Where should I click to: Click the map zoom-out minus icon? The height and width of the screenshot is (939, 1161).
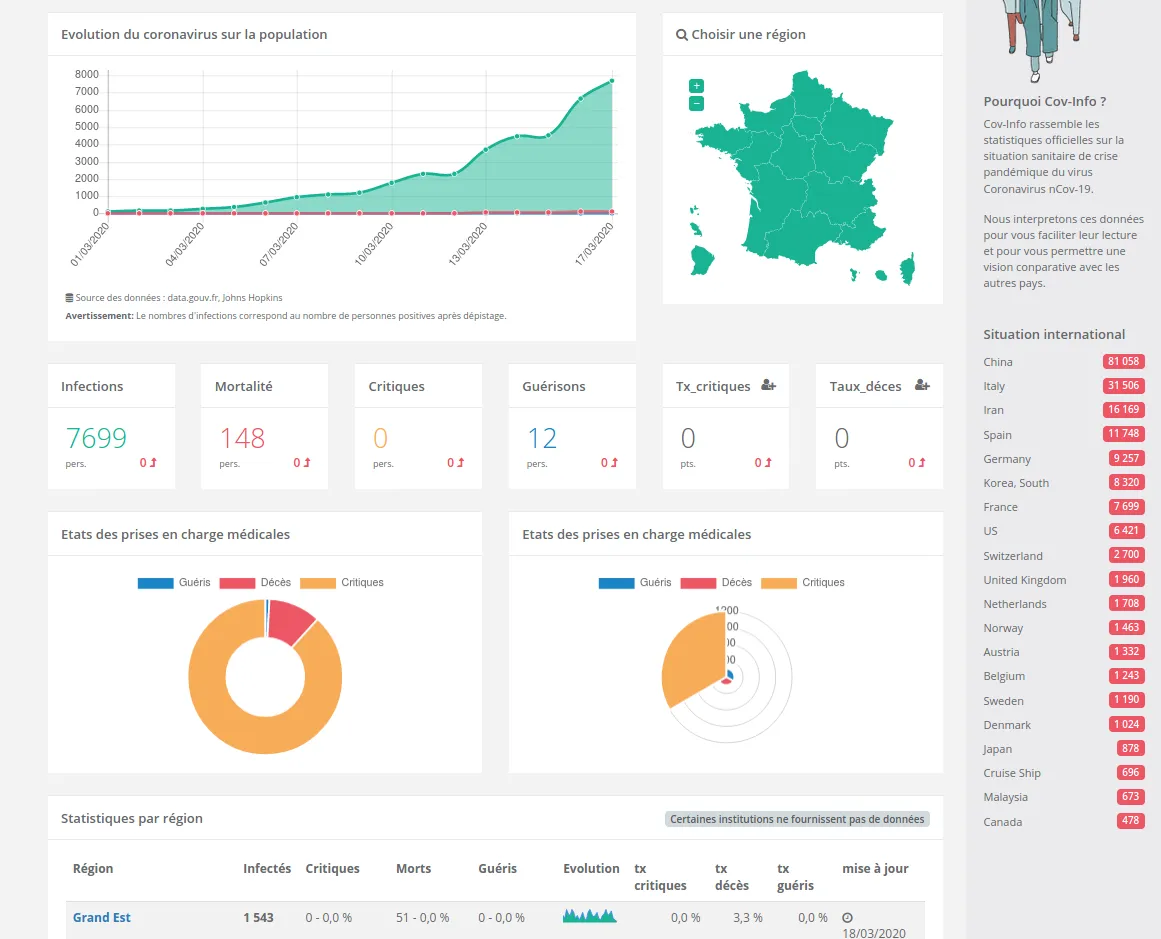point(695,102)
